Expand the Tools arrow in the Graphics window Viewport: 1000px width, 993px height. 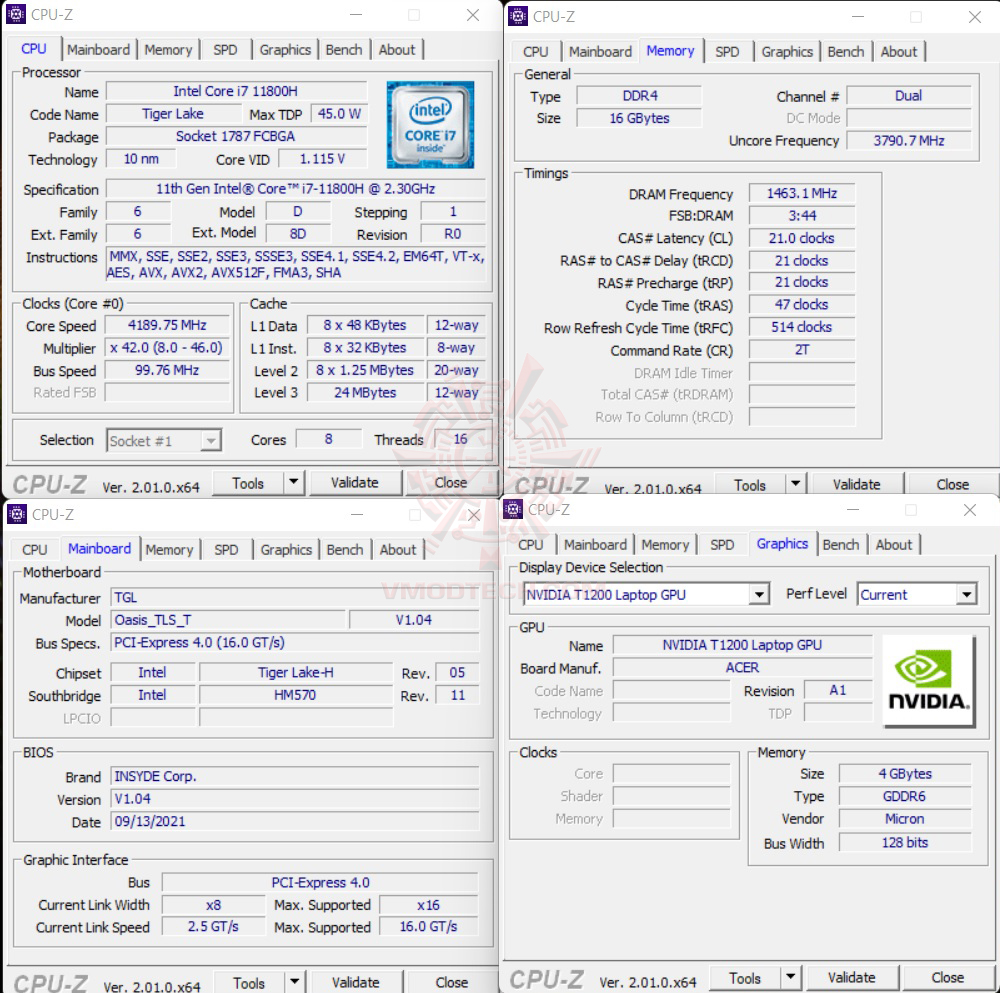[790, 977]
